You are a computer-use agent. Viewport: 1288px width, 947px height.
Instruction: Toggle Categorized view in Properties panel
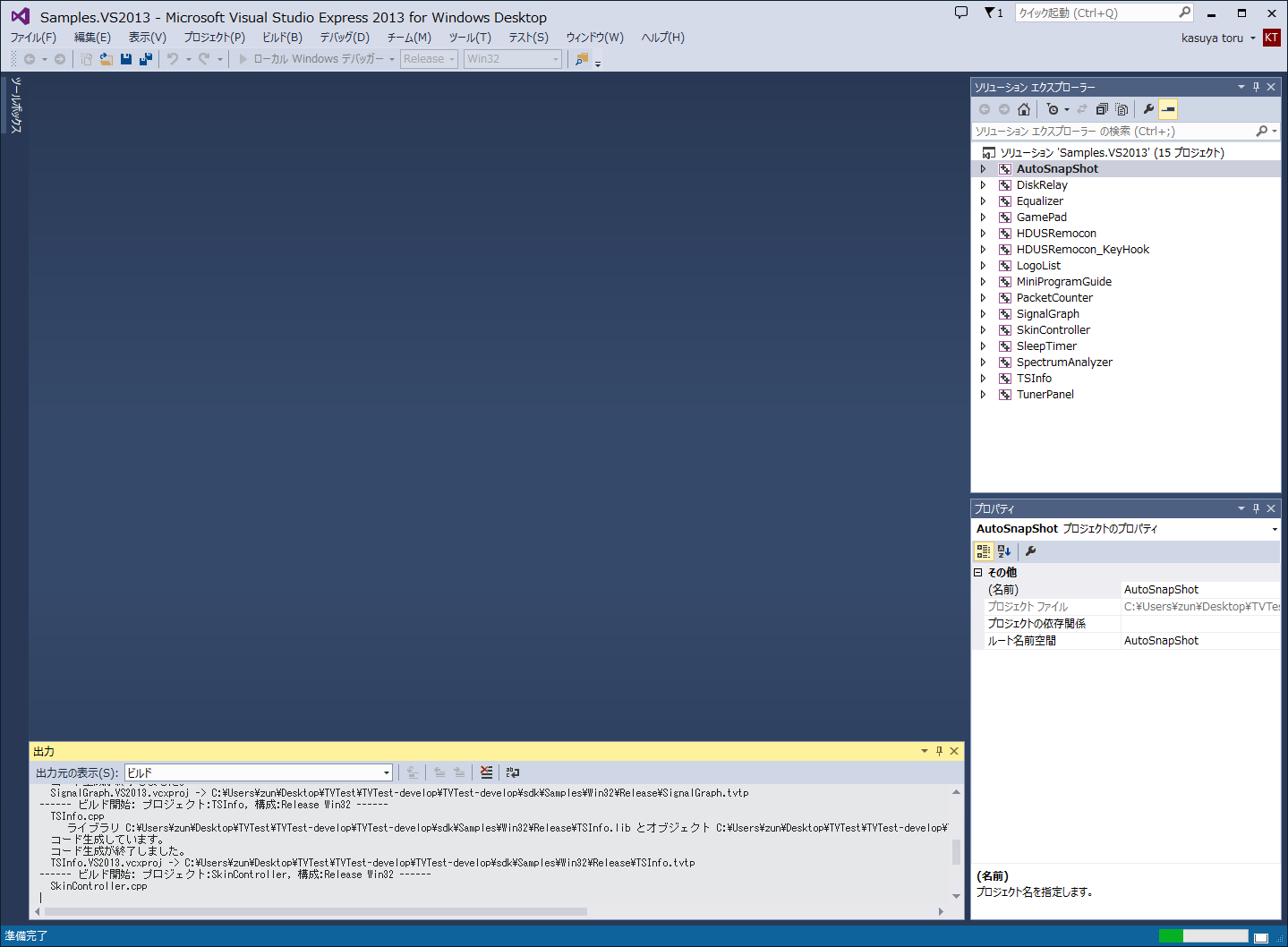point(984,551)
